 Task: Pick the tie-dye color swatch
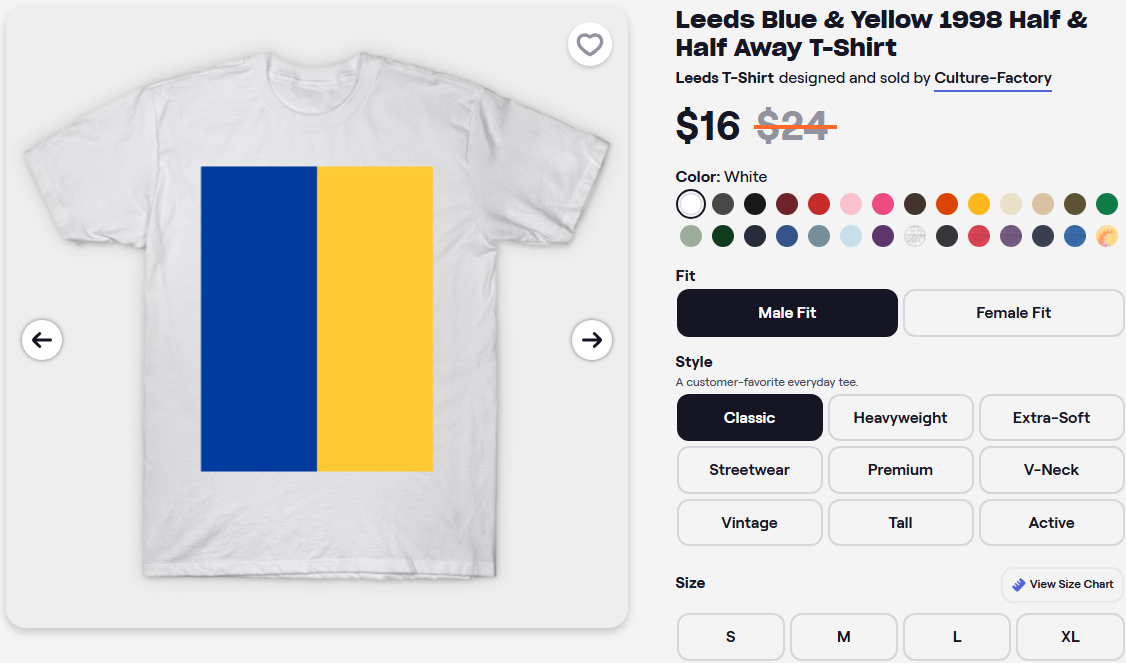tap(1107, 236)
